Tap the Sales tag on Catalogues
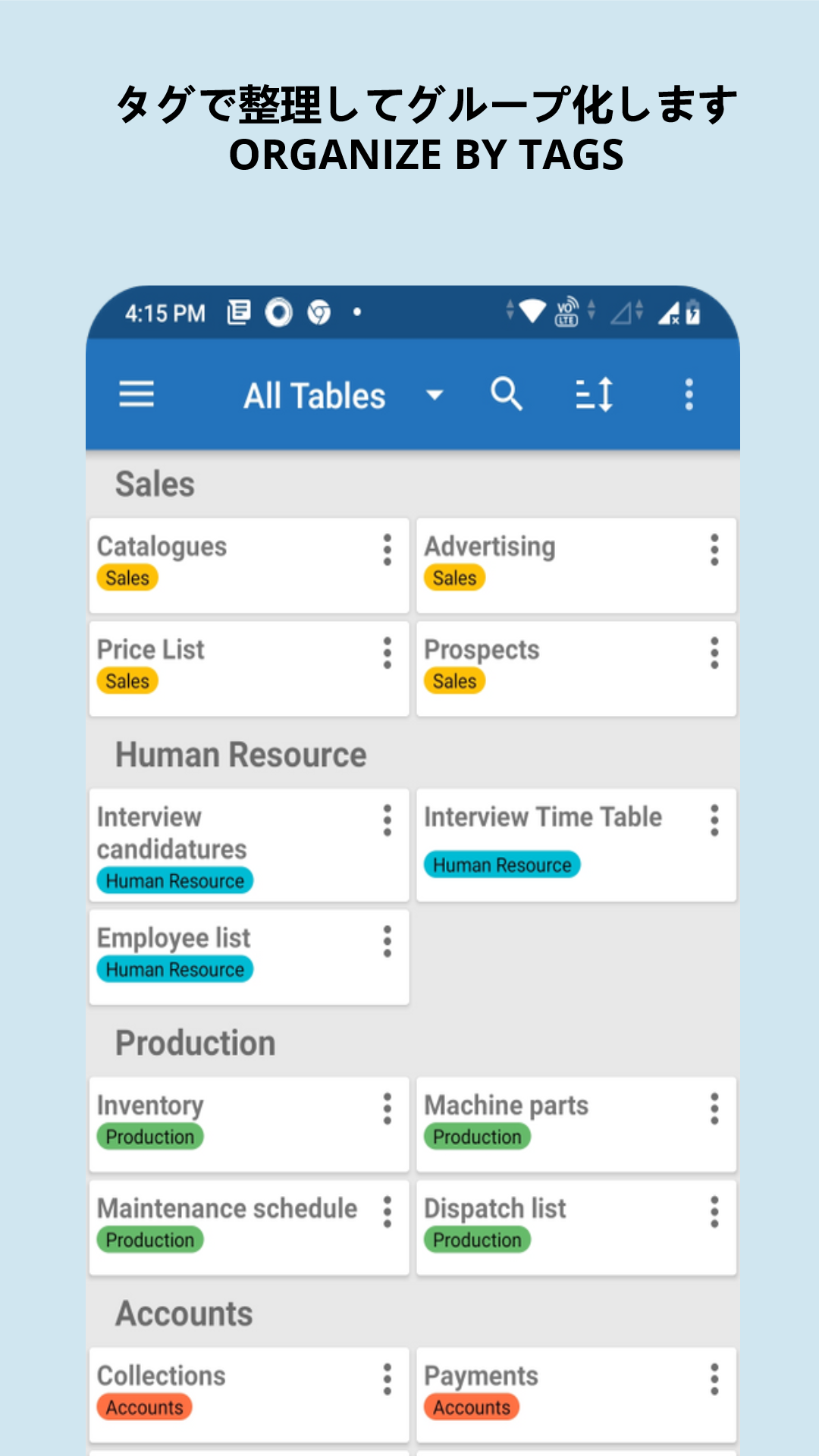 [x=127, y=578]
